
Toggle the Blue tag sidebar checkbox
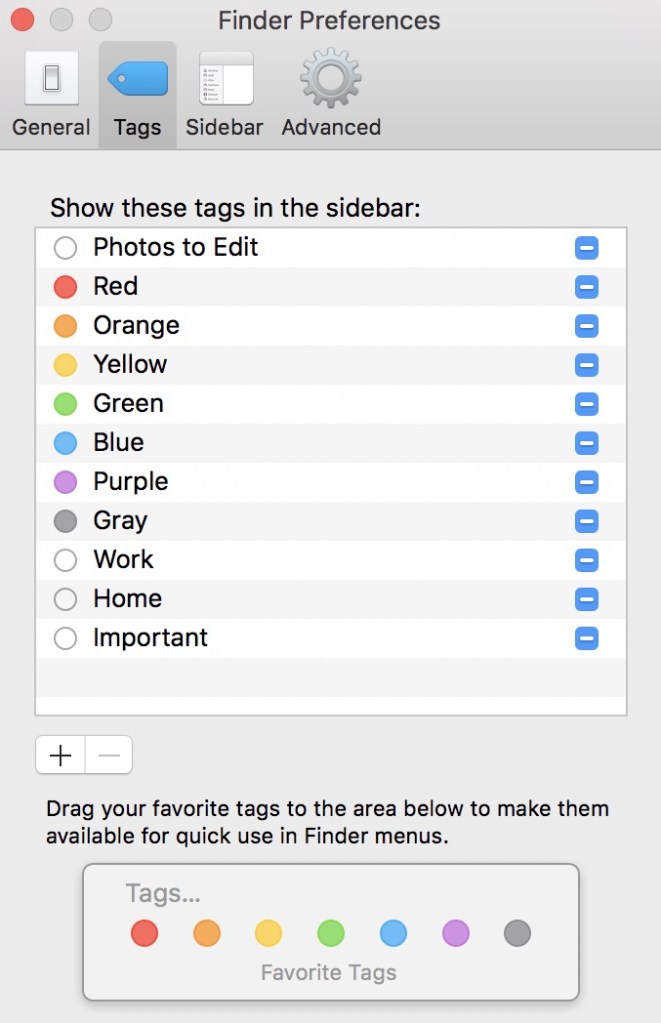pyautogui.click(x=587, y=443)
